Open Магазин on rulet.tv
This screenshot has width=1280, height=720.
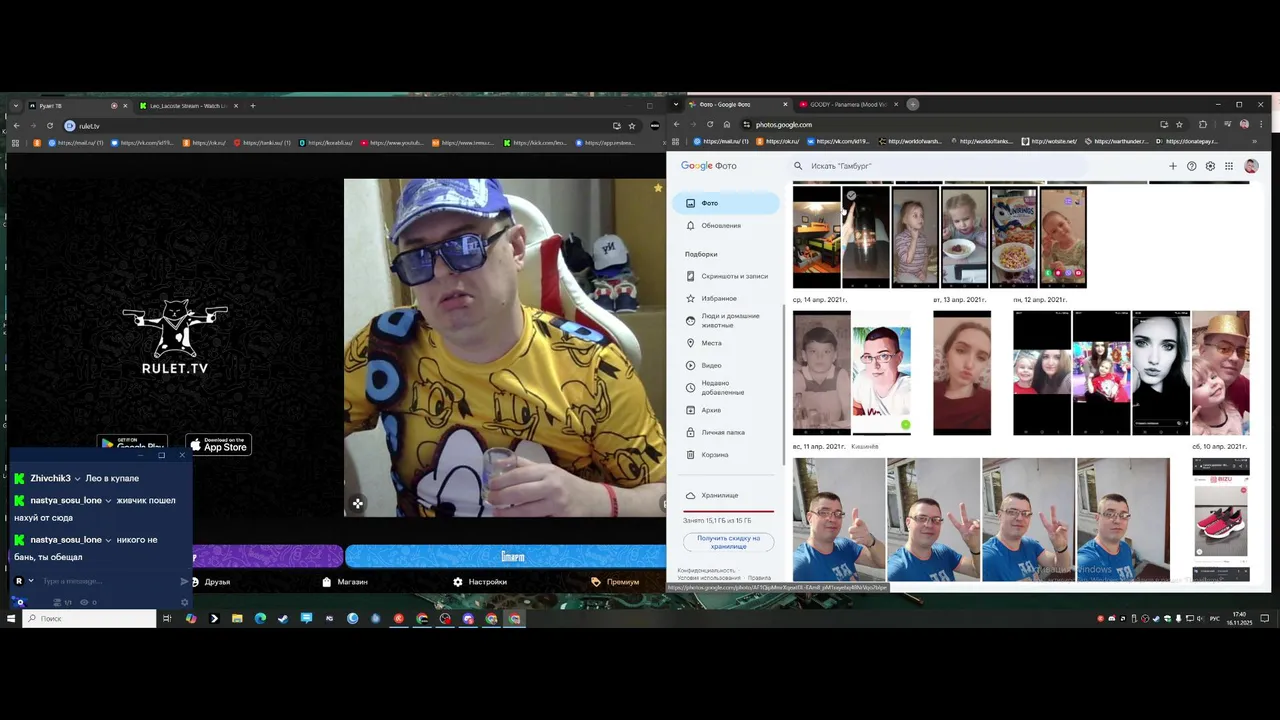345,582
